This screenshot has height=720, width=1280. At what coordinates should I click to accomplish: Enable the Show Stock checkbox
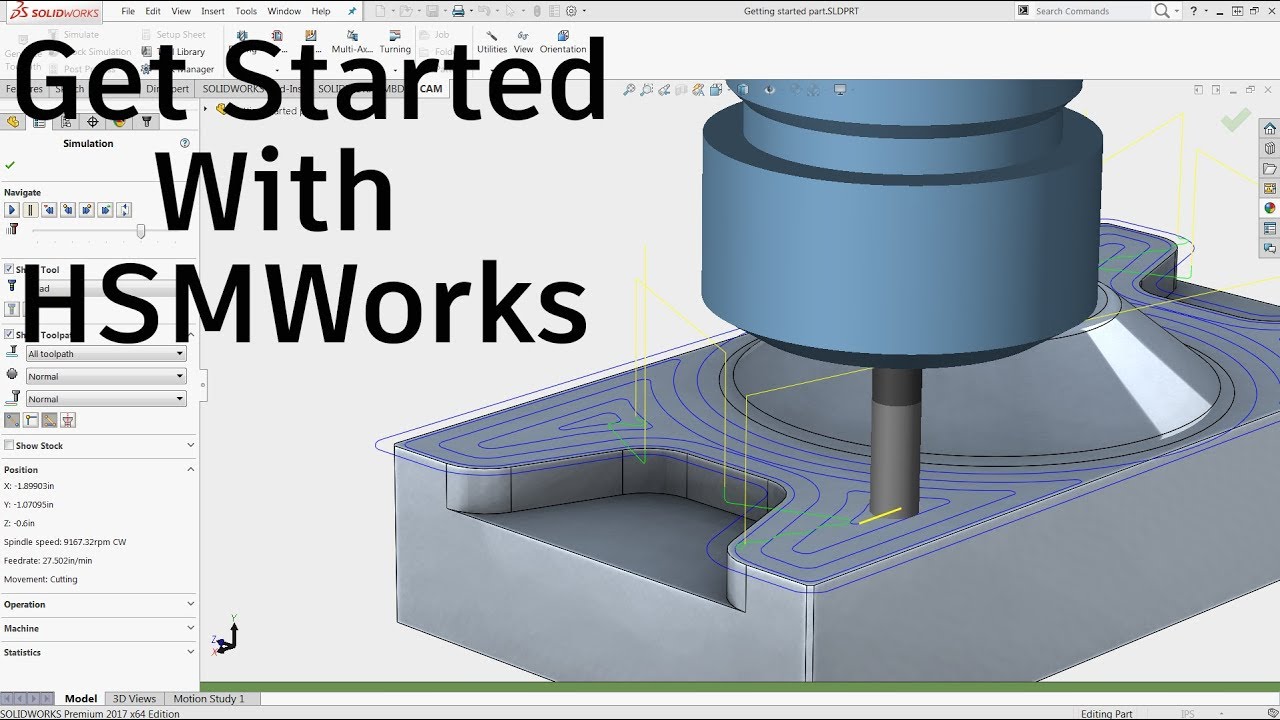(9, 445)
